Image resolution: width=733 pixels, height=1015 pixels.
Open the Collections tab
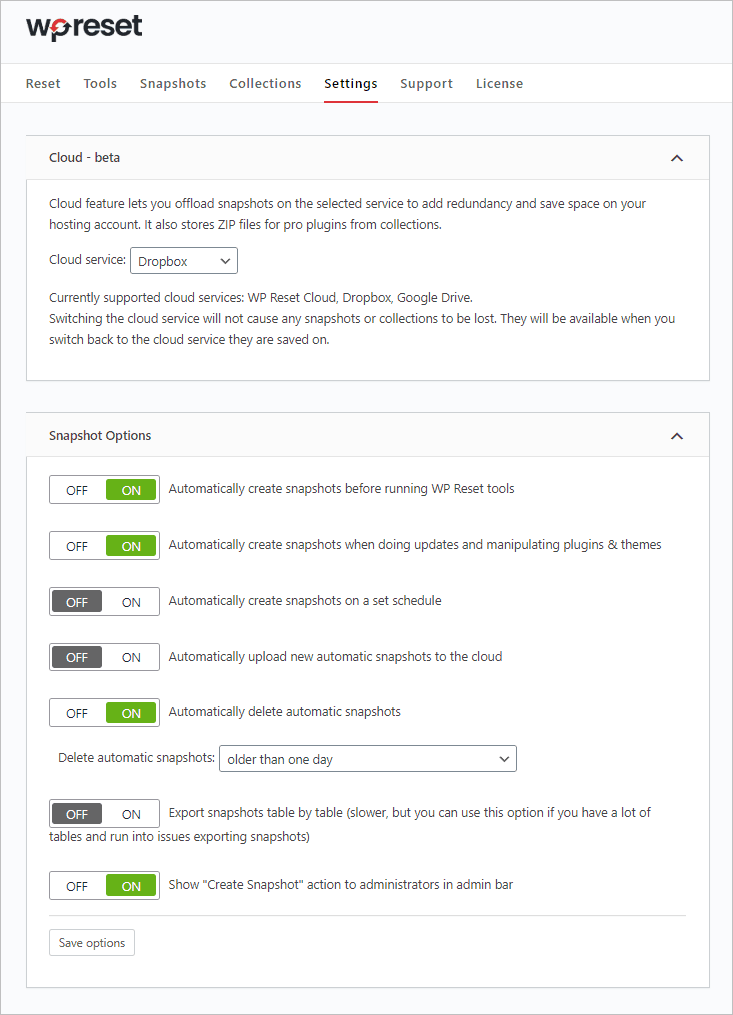click(265, 83)
